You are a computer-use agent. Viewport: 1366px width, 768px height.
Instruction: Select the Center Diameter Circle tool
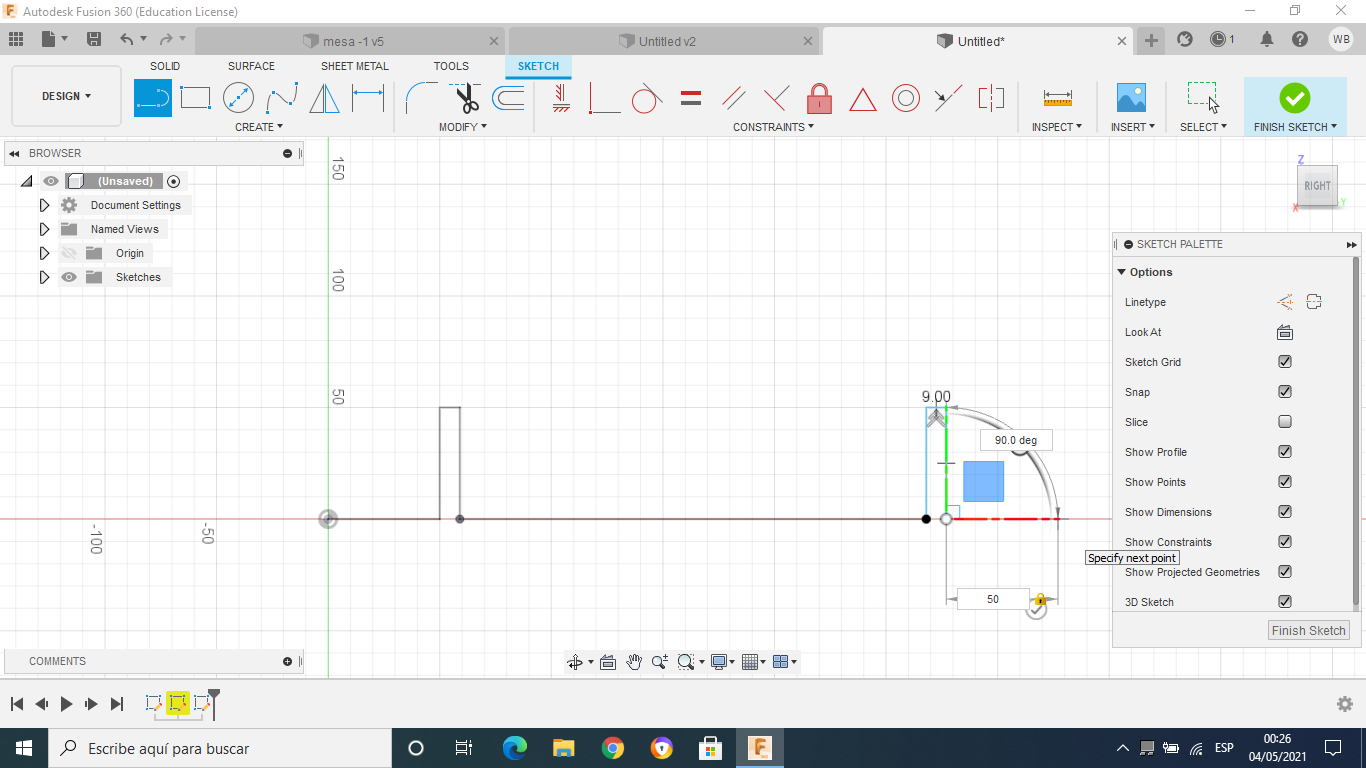pyautogui.click(x=238, y=98)
